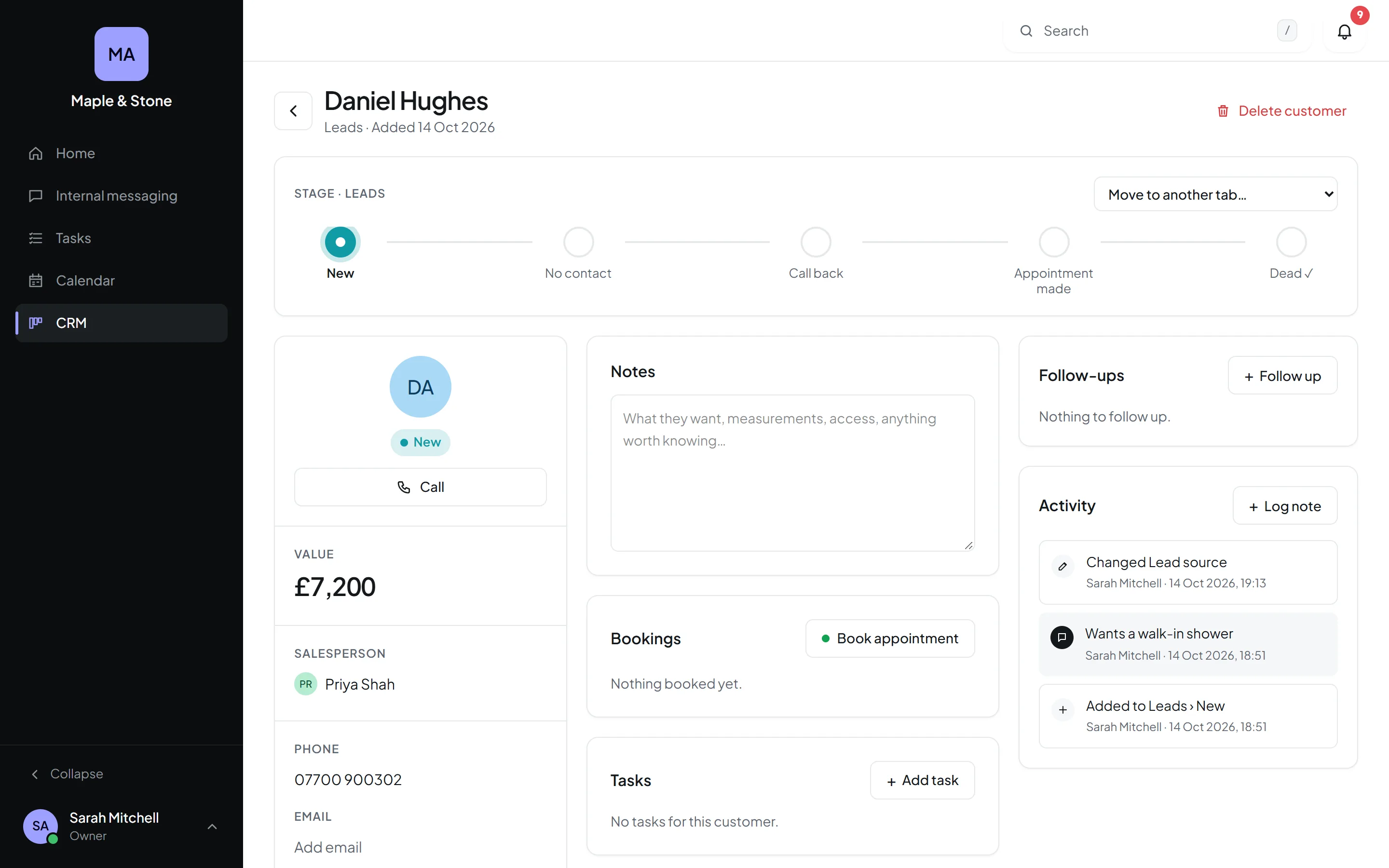The image size is (1389, 868).
Task: Select the Dead stage circle
Action: (x=1292, y=242)
